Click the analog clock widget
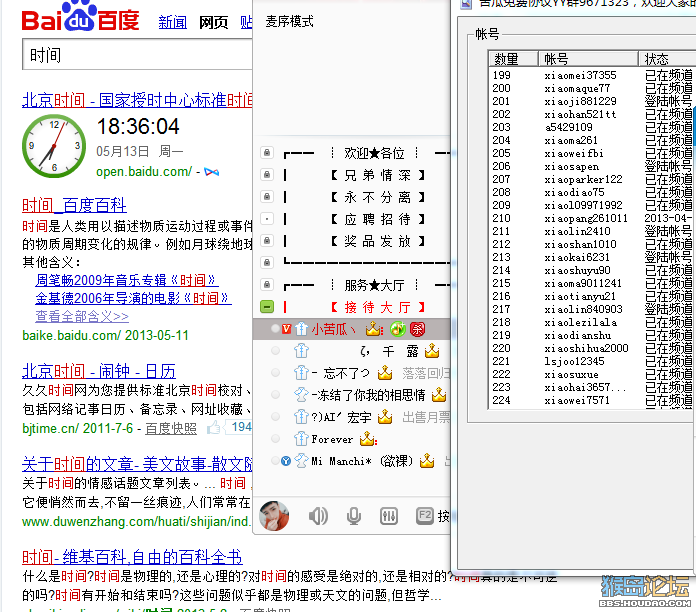Screen dimensions: 696x612 click(54, 146)
